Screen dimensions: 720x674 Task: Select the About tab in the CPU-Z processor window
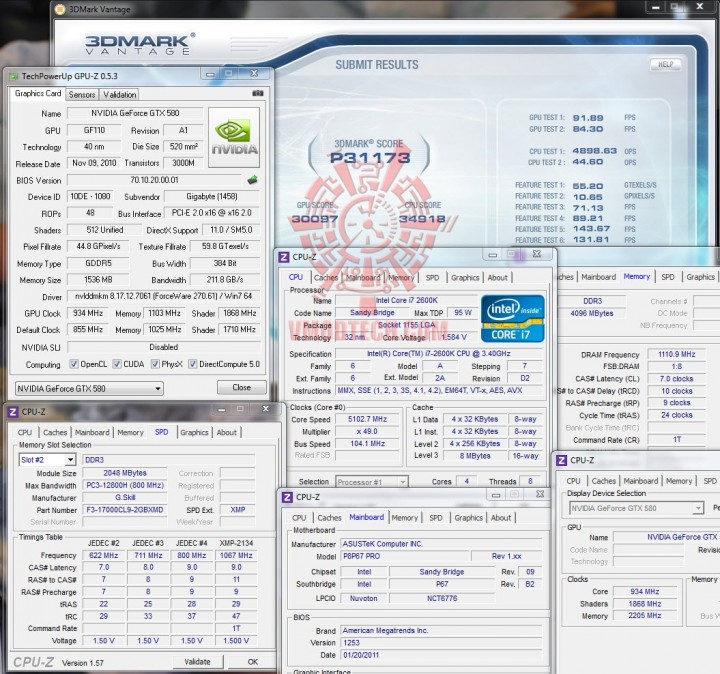click(x=497, y=278)
